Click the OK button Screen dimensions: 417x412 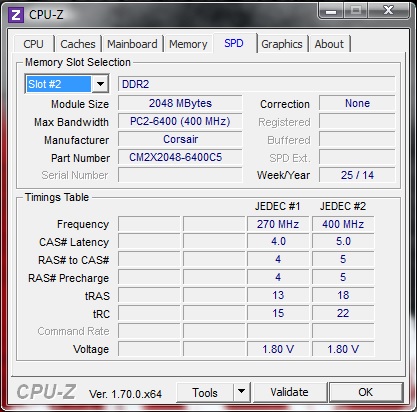(366, 392)
